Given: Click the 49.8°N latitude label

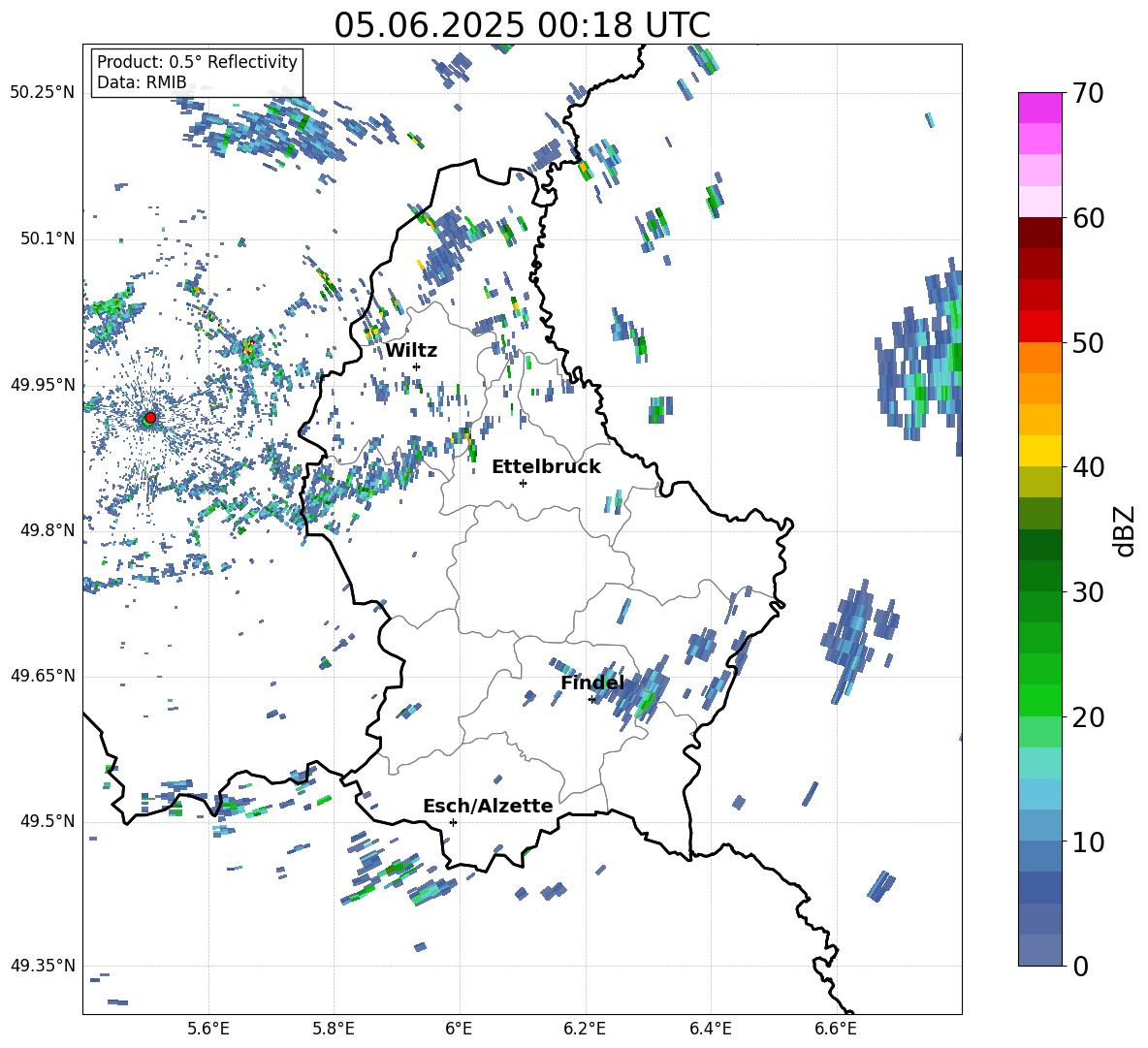Looking at the screenshot, I should pos(48,530).
